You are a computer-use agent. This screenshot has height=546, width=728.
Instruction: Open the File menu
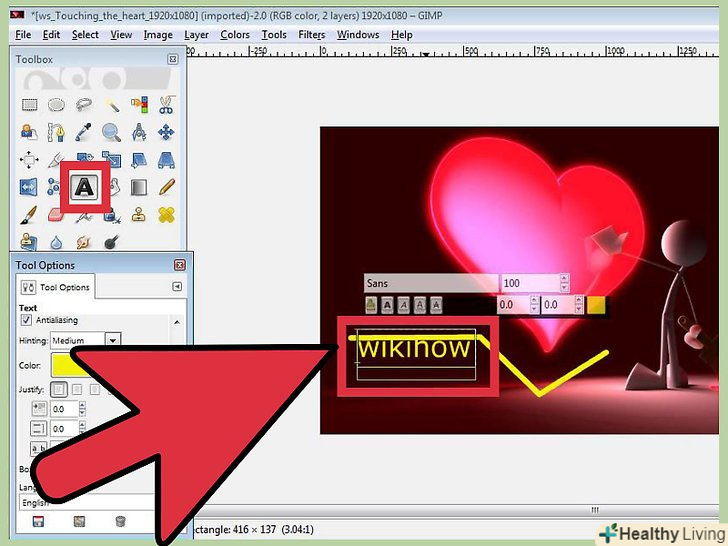pyautogui.click(x=23, y=35)
